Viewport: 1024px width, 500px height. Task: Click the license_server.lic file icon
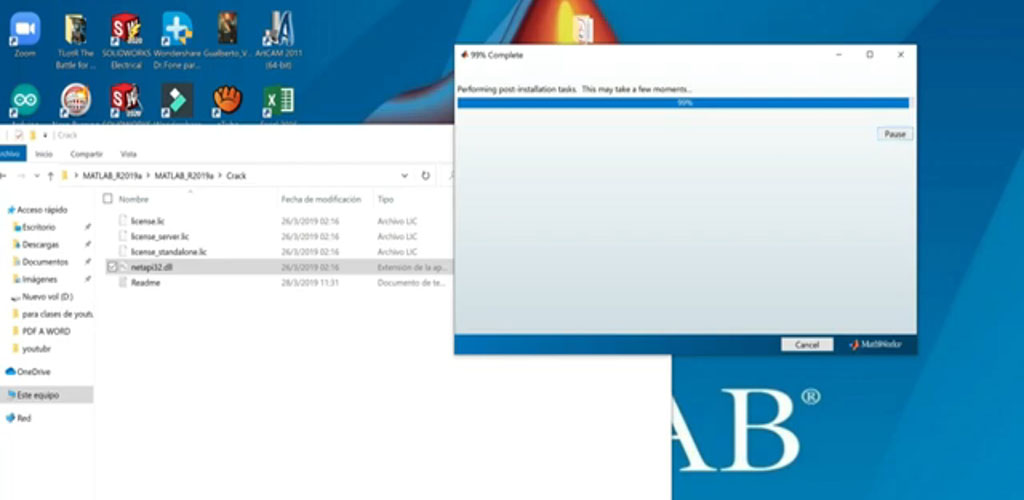[123, 236]
